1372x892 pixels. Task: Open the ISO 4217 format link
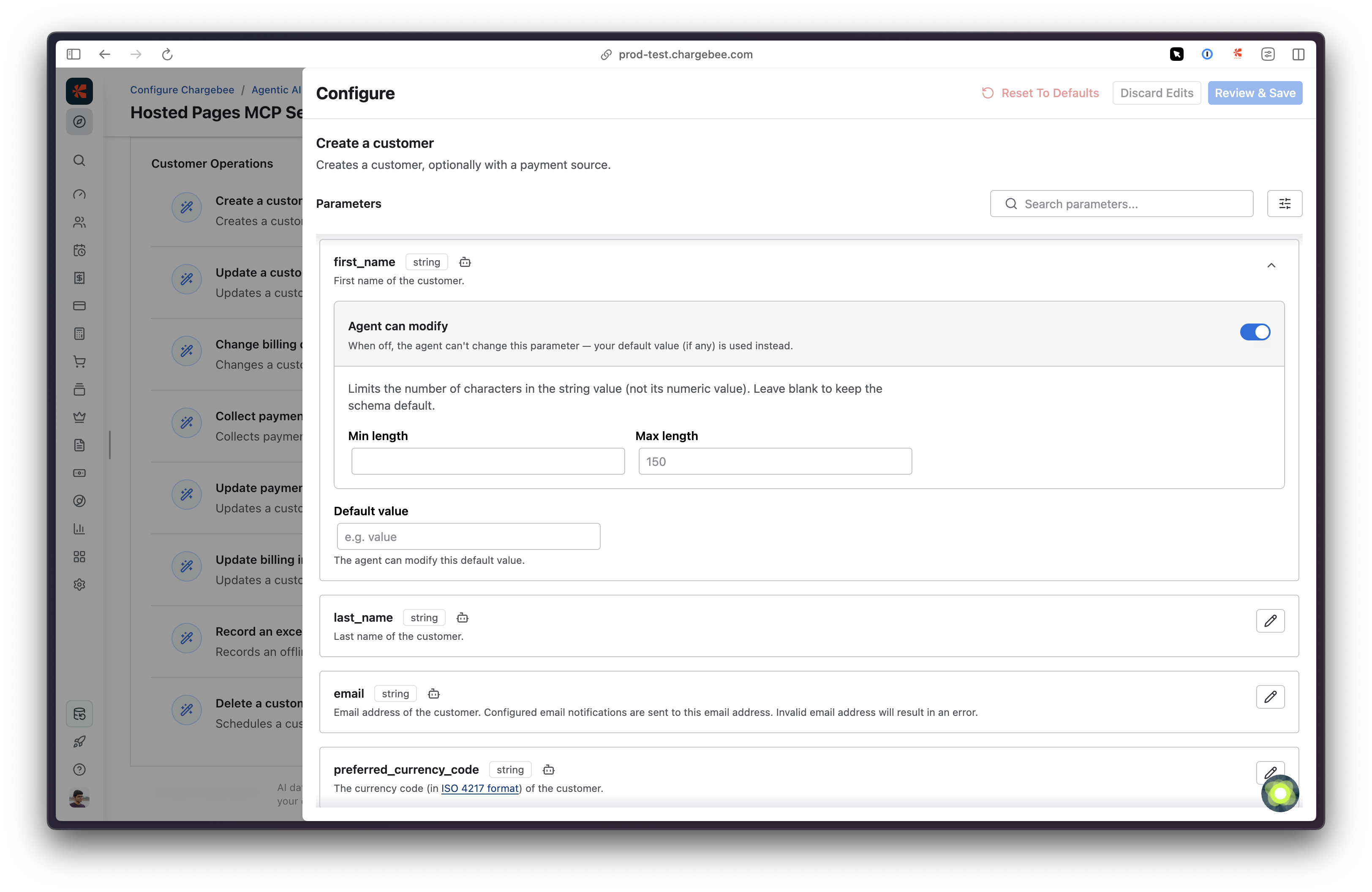pos(479,788)
